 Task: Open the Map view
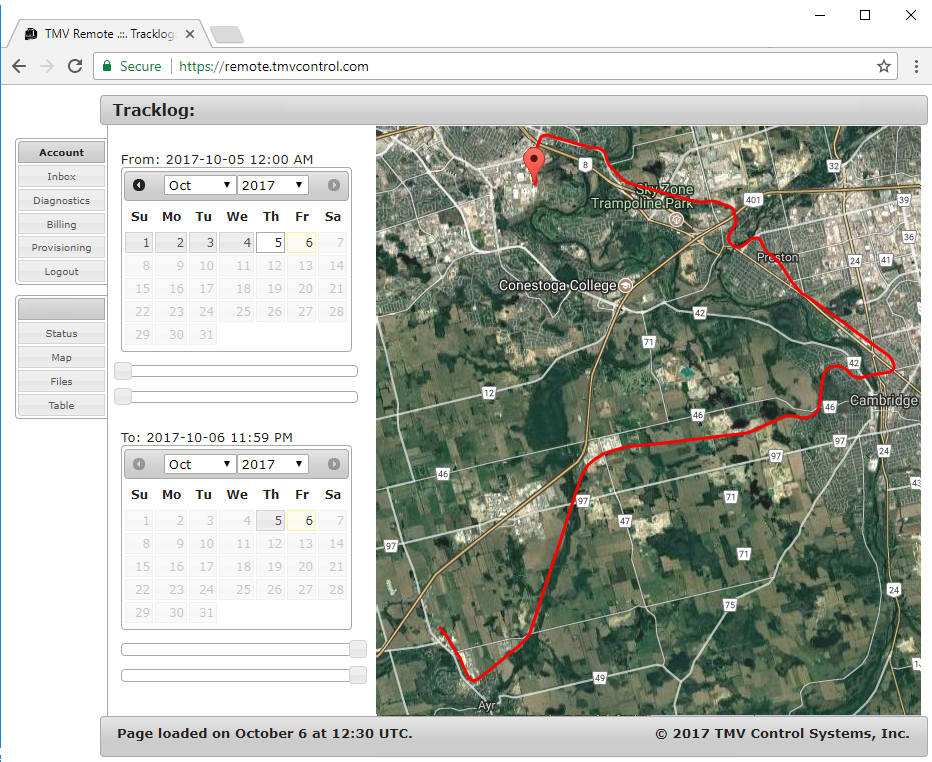(x=61, y=357)
